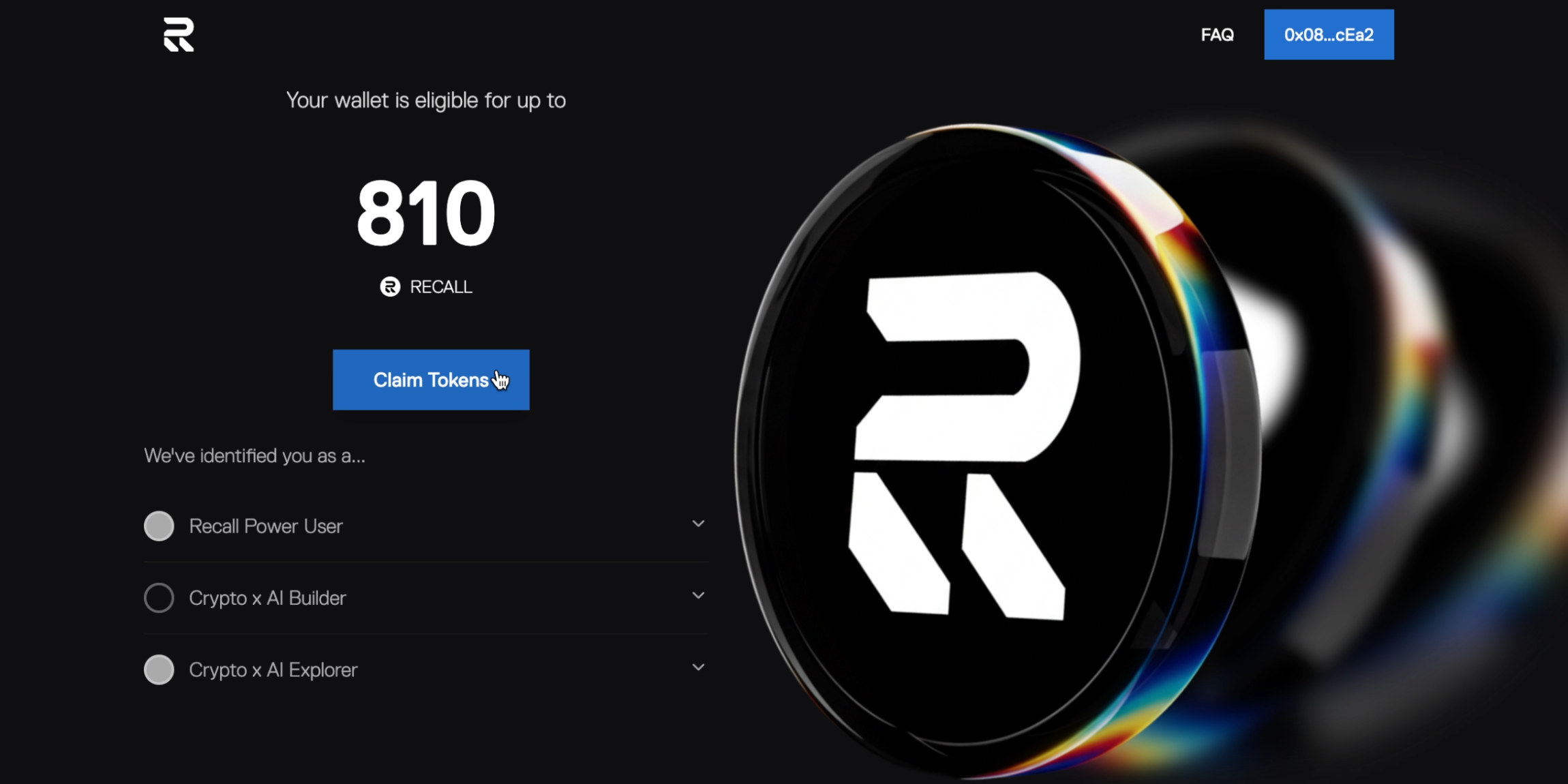The width and height of the screenshot is (1568, 784).
Task: Select the Recall Power User indicator circle
Action: pyautogui.click(x=159, y=526)
